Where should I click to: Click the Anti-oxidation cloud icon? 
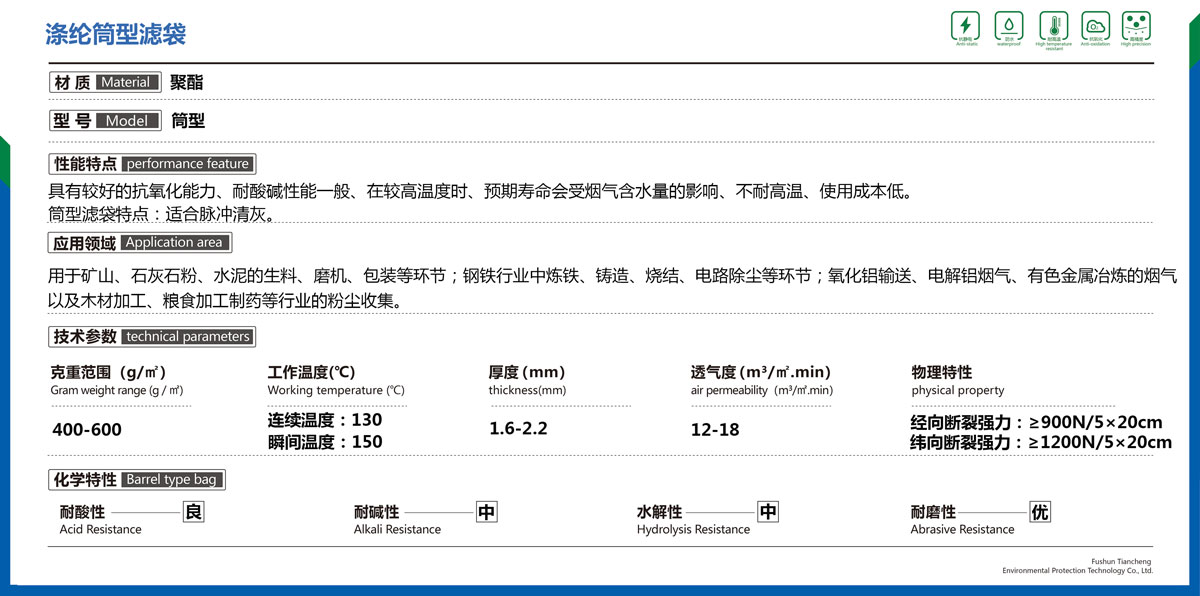tap(1095, 25)
